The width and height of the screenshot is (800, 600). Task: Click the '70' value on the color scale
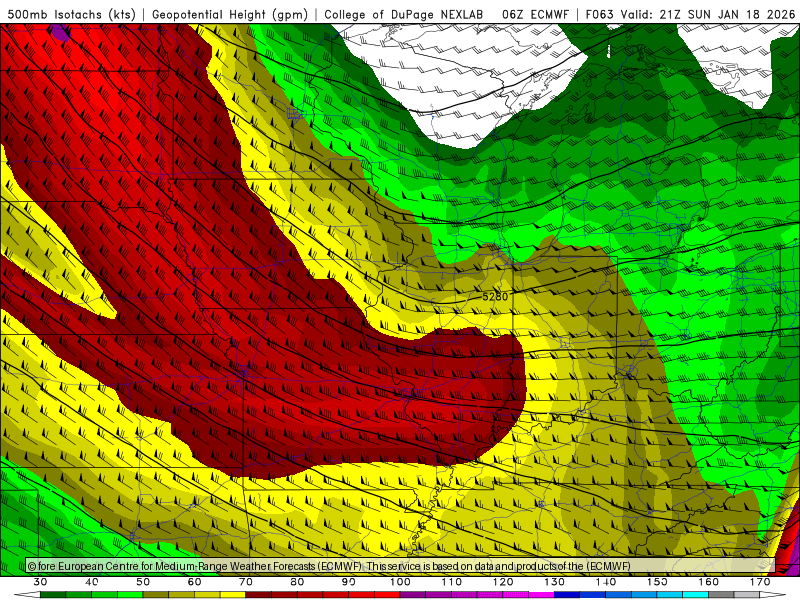[246, 582]
